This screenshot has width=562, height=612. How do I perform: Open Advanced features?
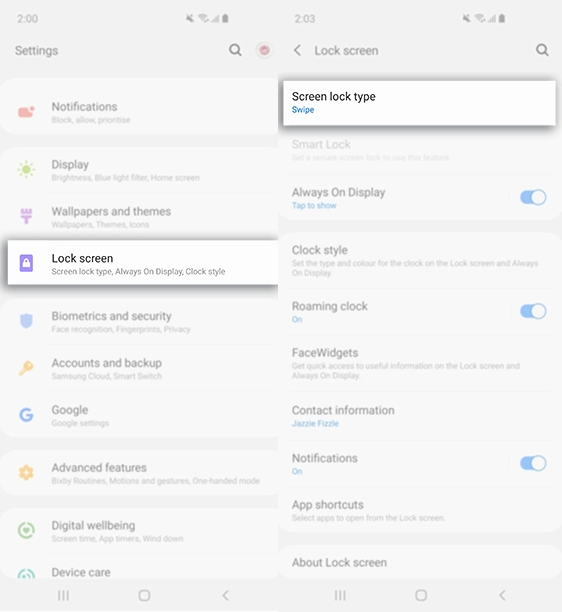pyautogui.click(x=140, y=473)
